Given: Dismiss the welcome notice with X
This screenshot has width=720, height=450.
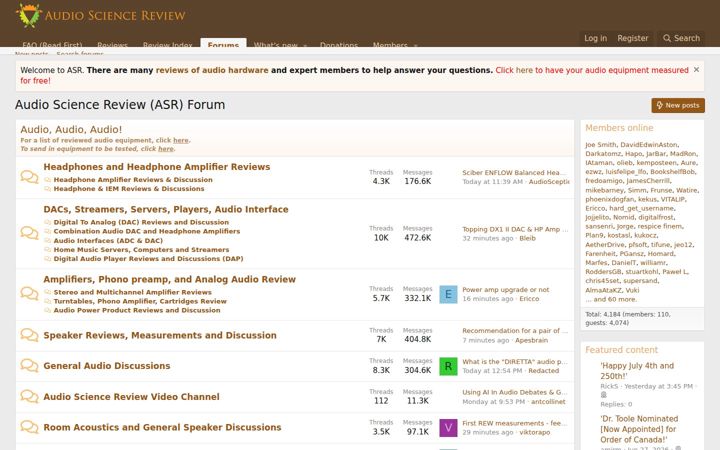Looking at the screenshot, I should coord(696,70).
